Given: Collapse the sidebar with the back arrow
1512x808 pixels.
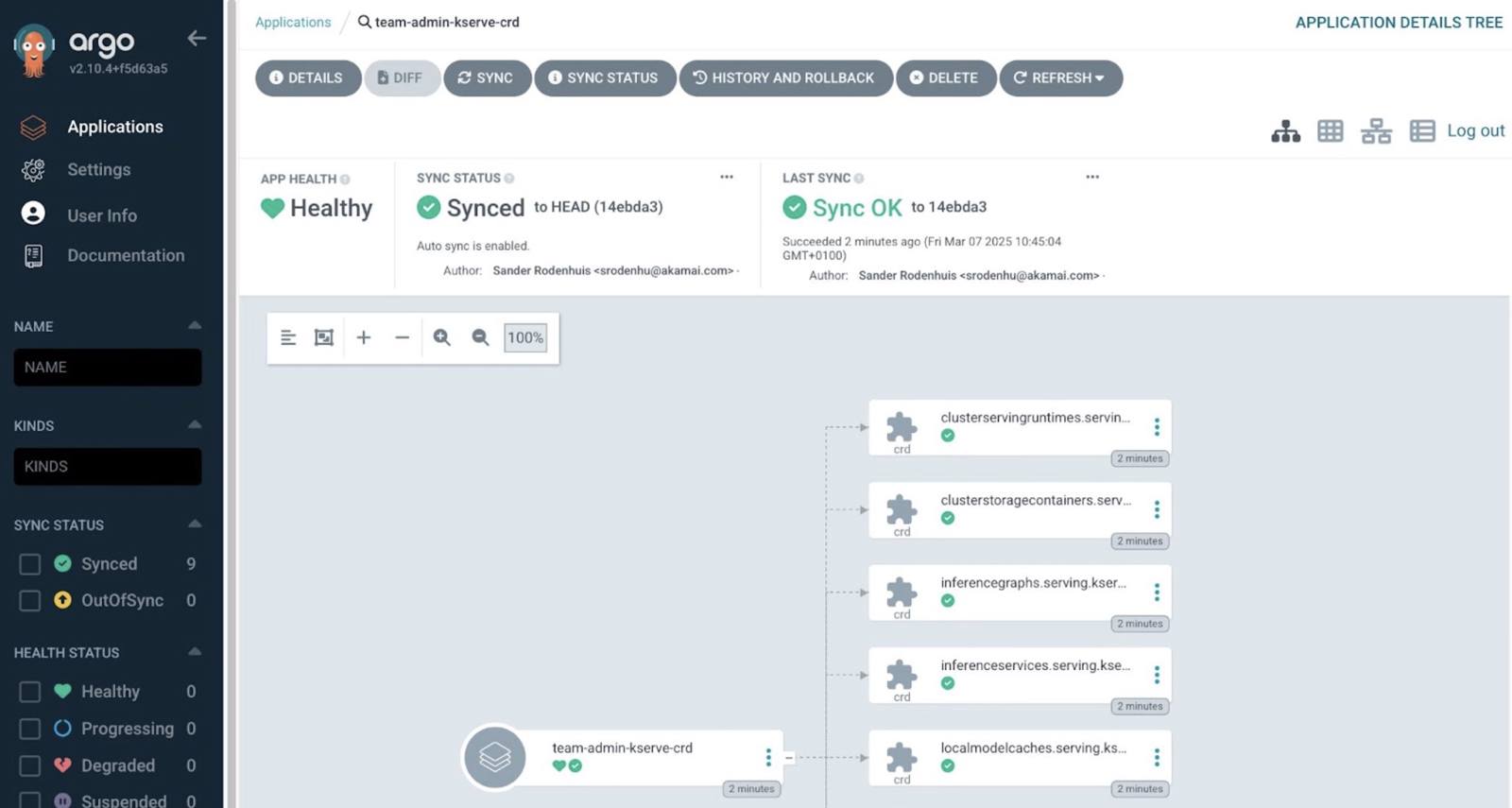Looking at the screenshot, I should [x=197, y=39].
